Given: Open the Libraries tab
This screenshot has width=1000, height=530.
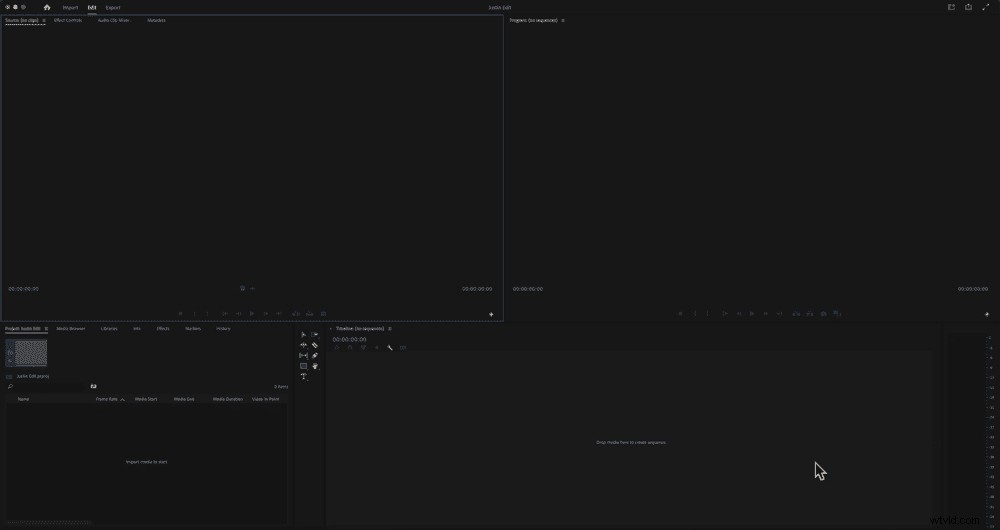Looking at the screenshot, I should [109, 328].
